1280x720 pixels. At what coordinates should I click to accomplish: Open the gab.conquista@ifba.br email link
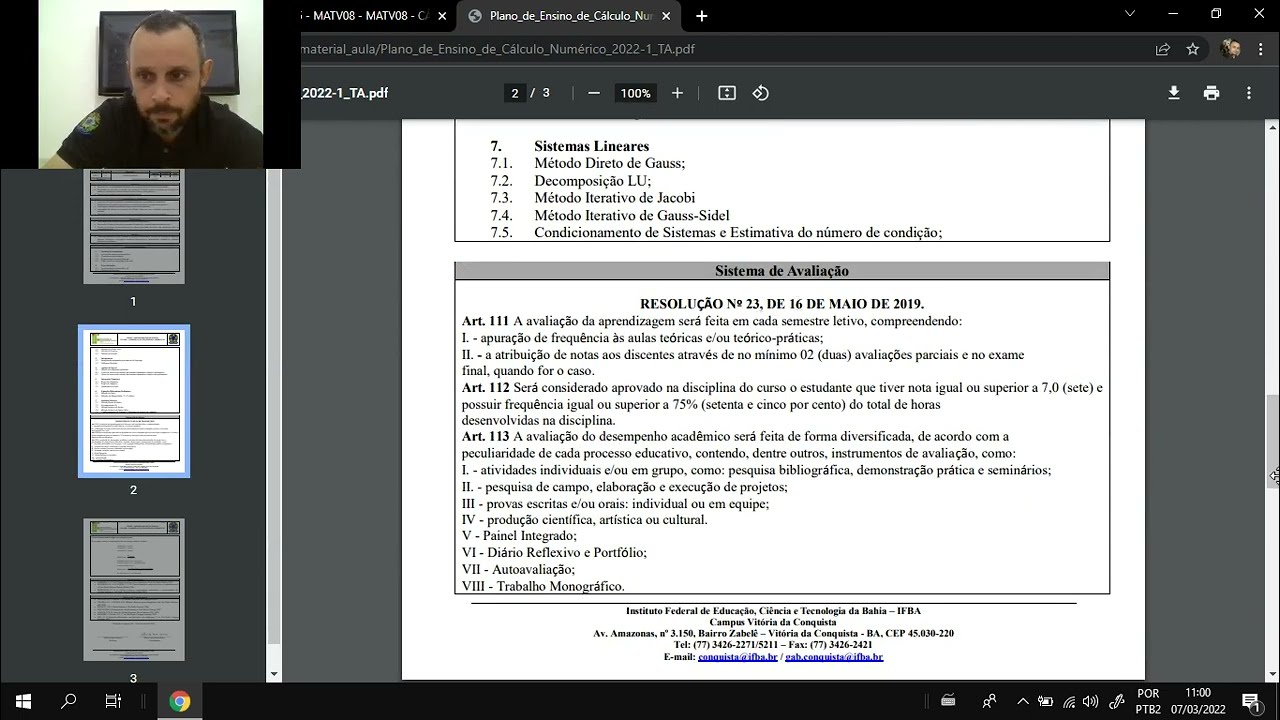(x=834, y=657)
